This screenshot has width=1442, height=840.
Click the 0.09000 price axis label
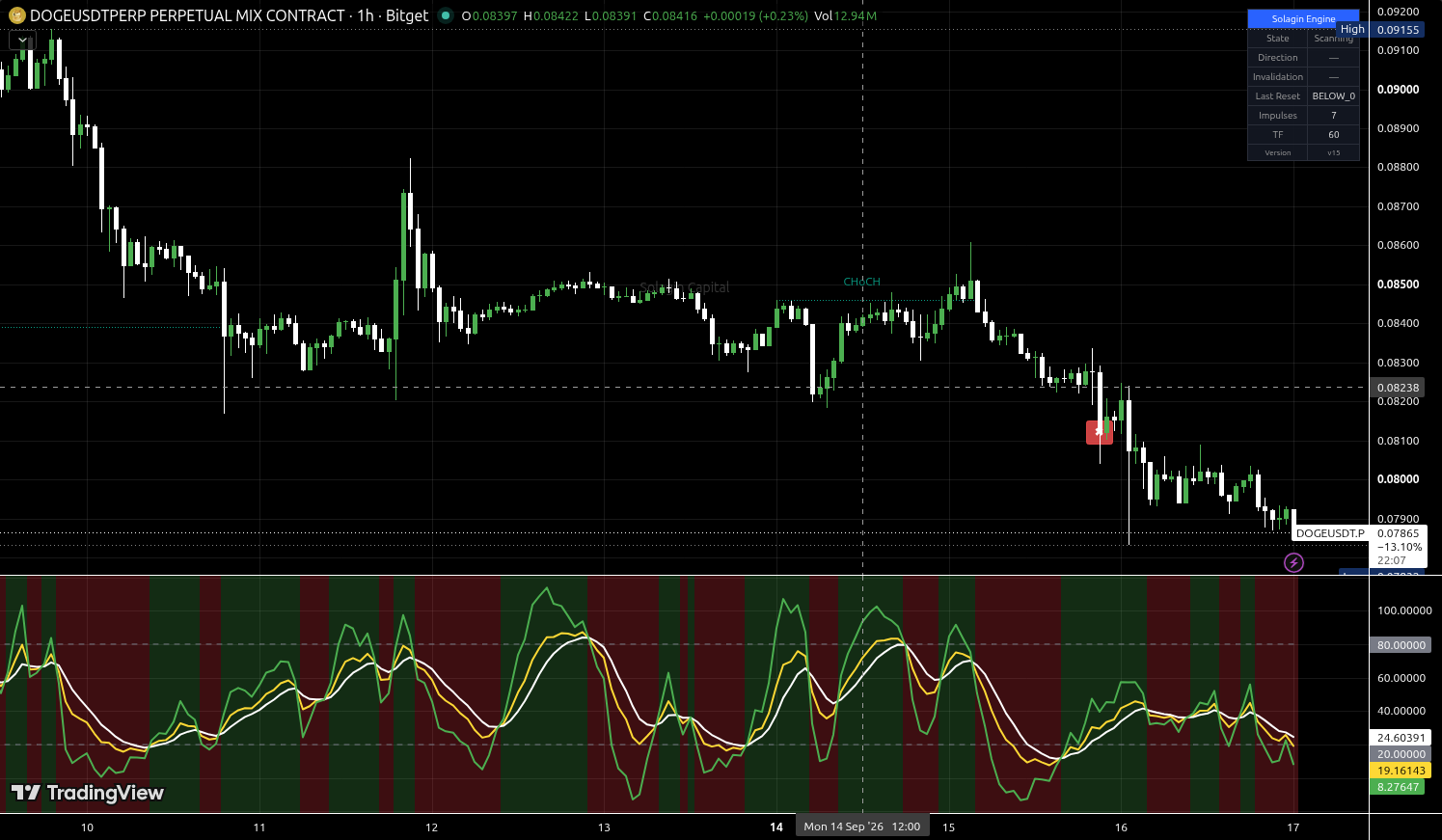1398,90
